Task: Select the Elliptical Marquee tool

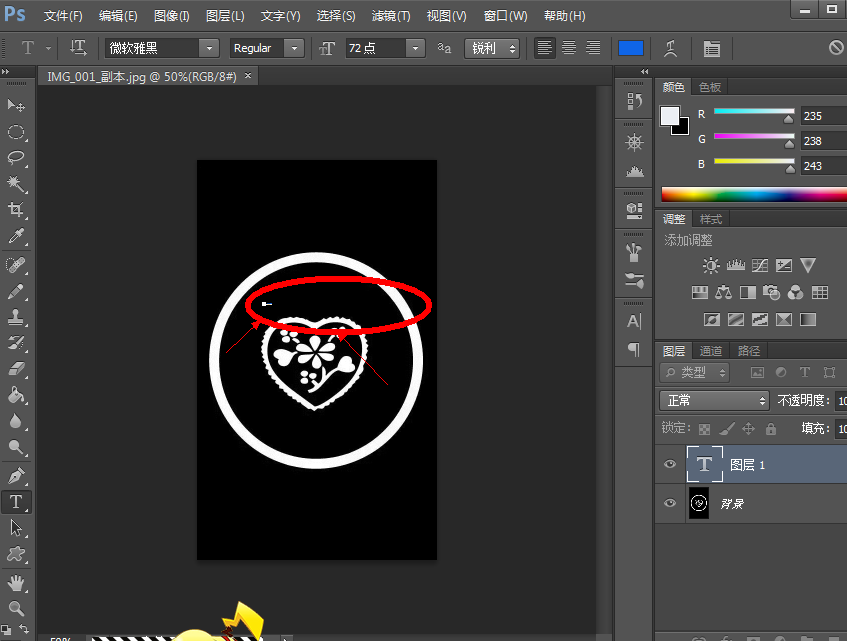Action: pos(16,132)
